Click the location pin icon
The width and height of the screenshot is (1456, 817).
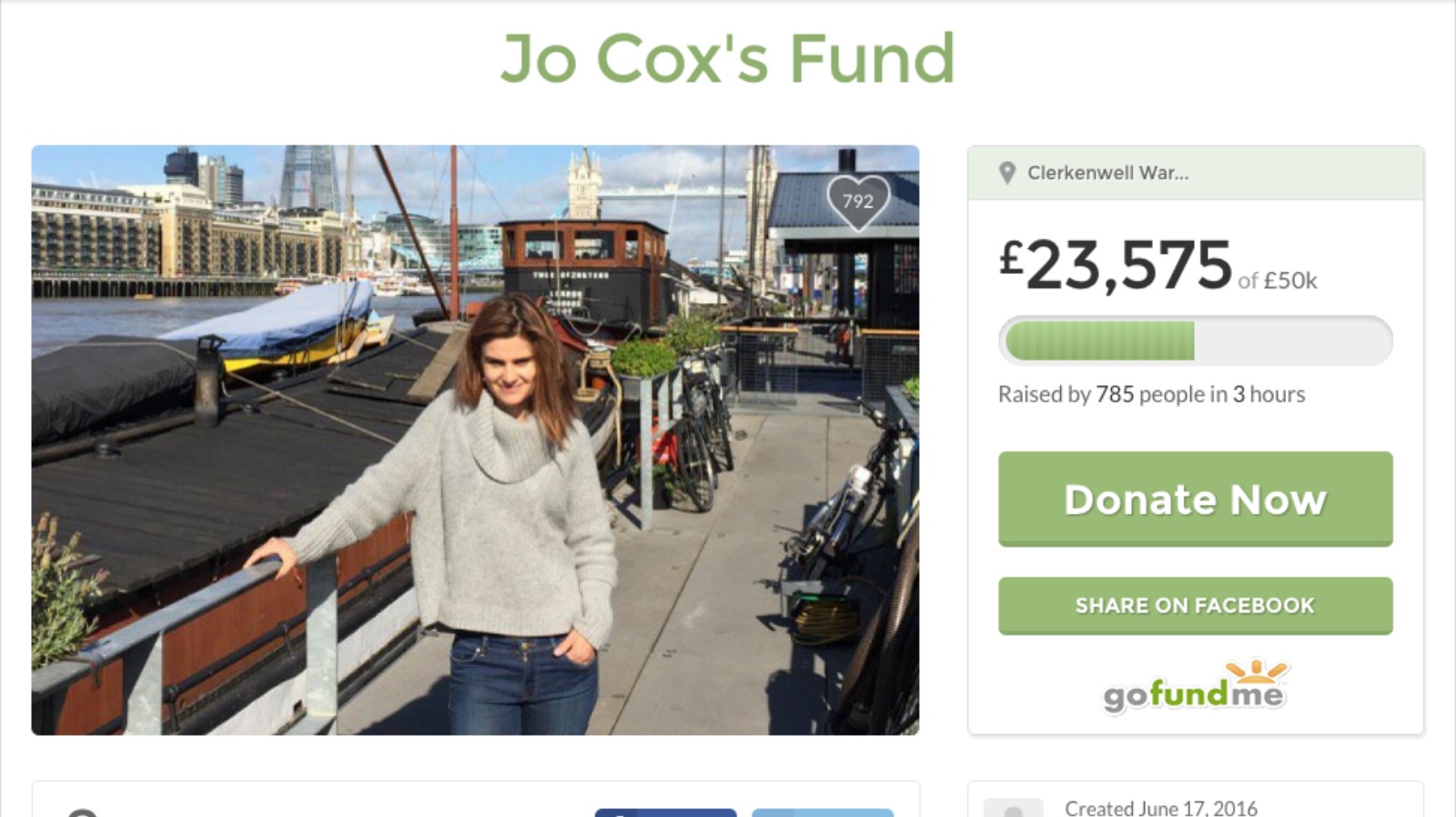[1006, 173]
